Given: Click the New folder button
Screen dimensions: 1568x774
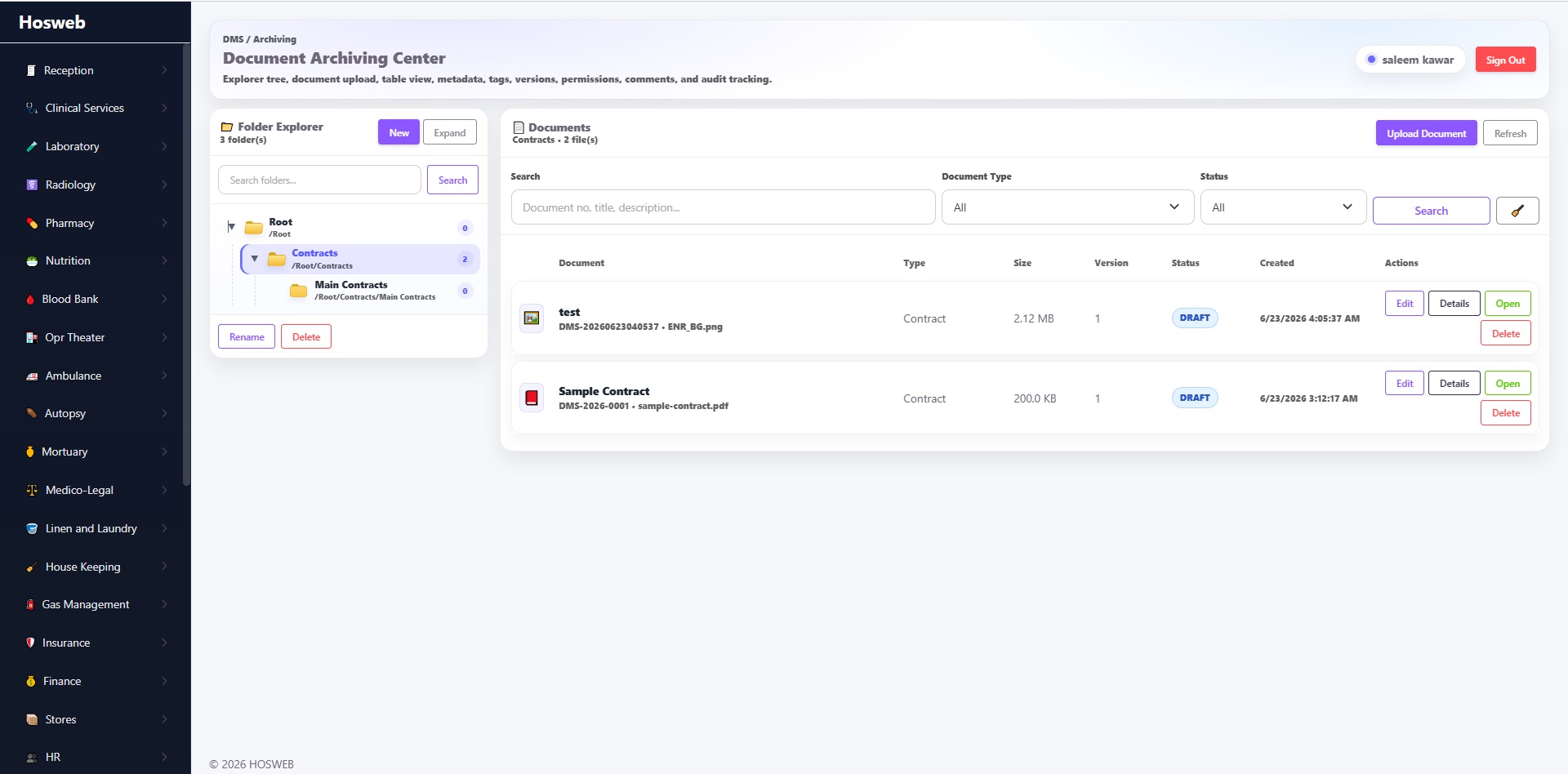Looking at the screenshot, I should click(399, 132).
